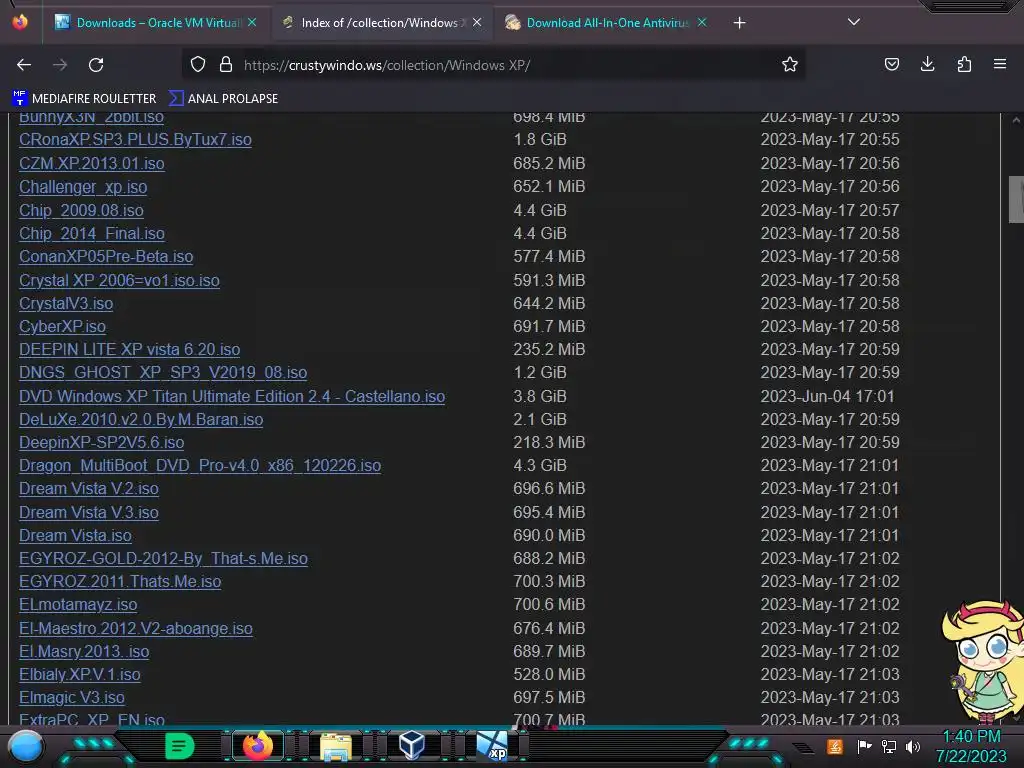Download Elmagic V3.iso
1024x768 pixels.
click(x=72, y=697)
